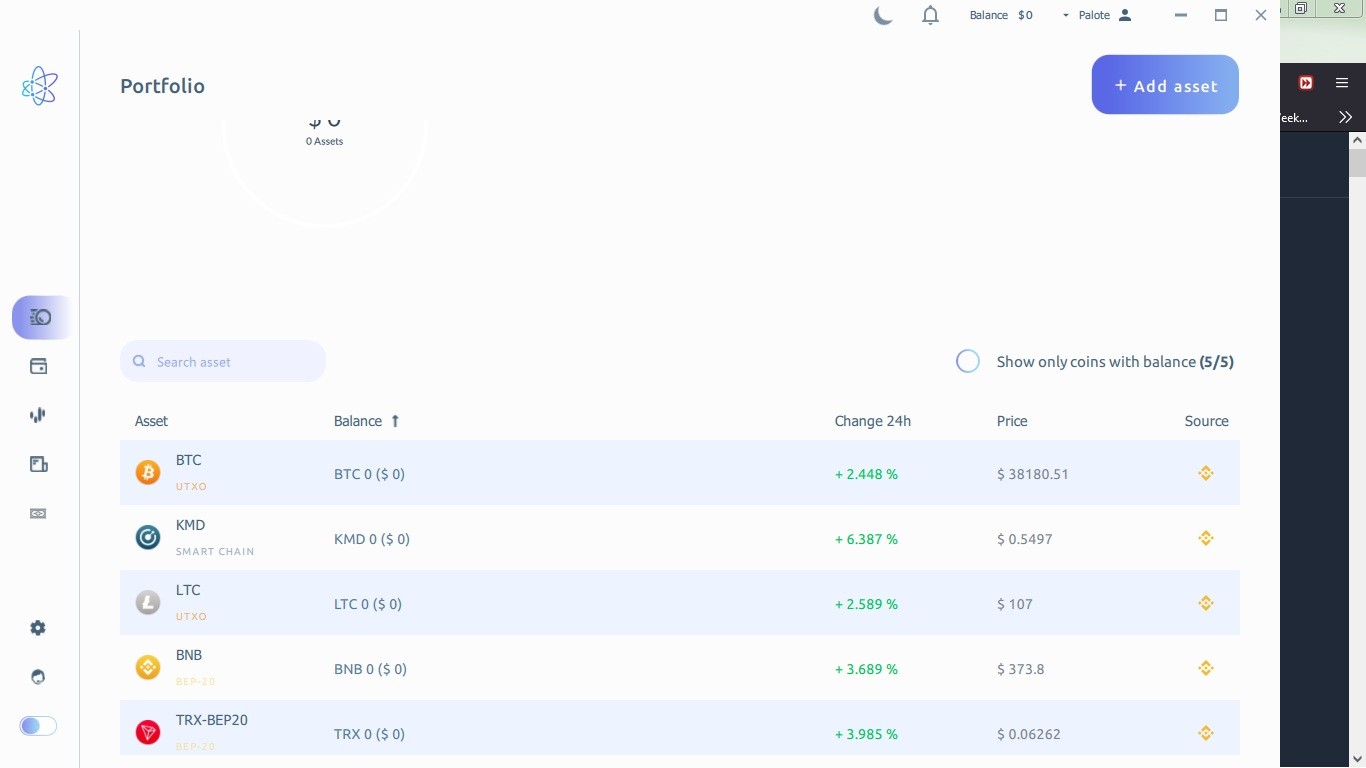Sort by the Asset column header

point(151,421)
